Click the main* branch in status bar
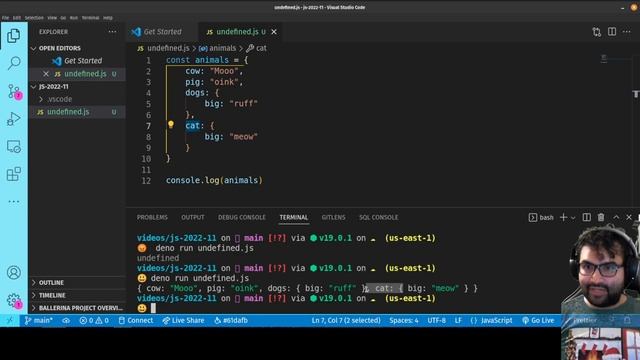 click(x=39, y=320)
